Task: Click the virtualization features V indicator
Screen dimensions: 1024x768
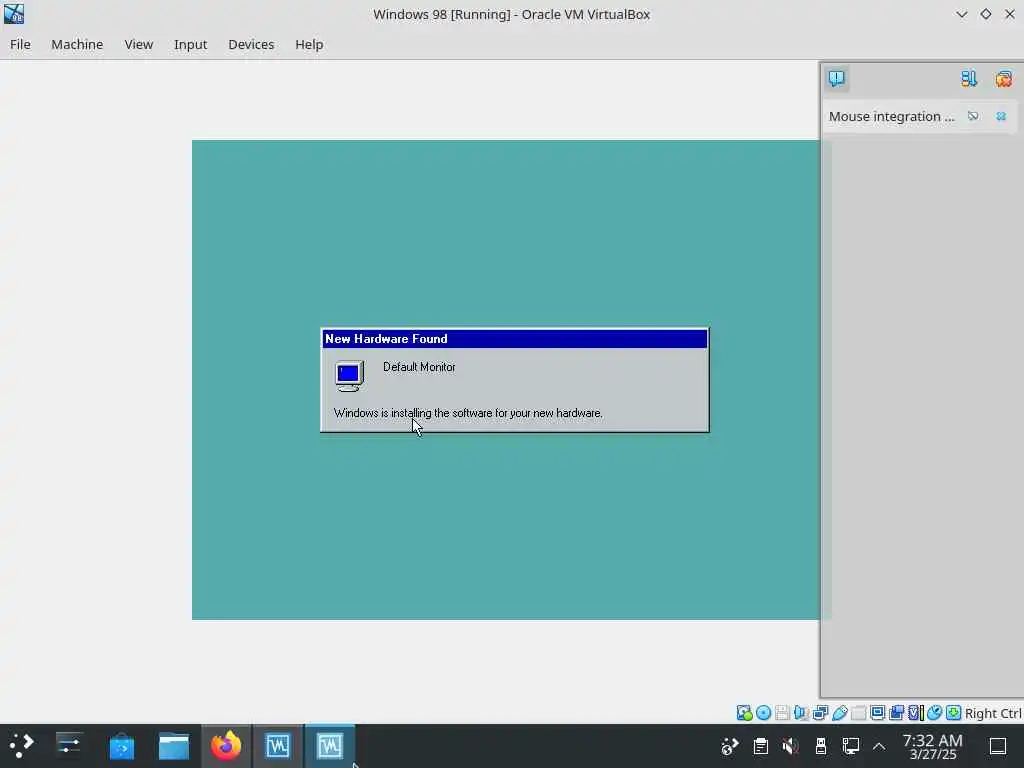Action: click(x=915, y=713)
